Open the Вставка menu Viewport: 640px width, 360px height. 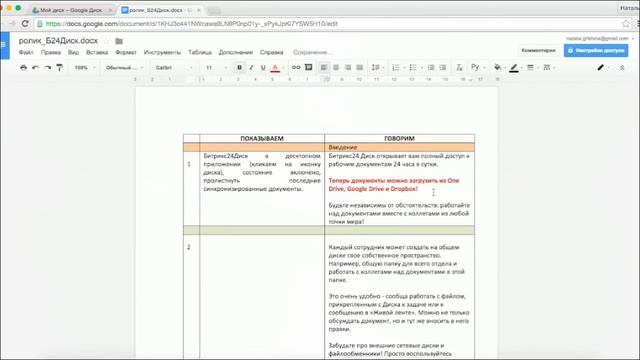[97, 52]
